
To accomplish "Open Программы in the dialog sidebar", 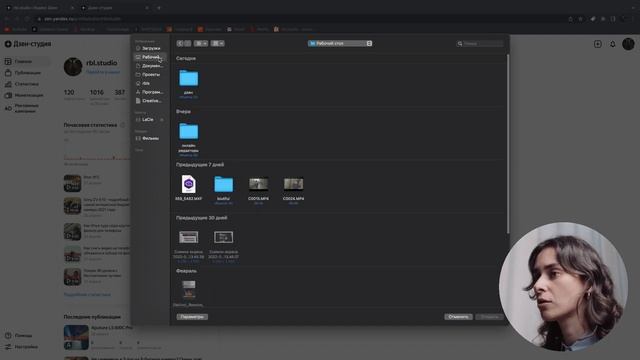I will [150, 92].
